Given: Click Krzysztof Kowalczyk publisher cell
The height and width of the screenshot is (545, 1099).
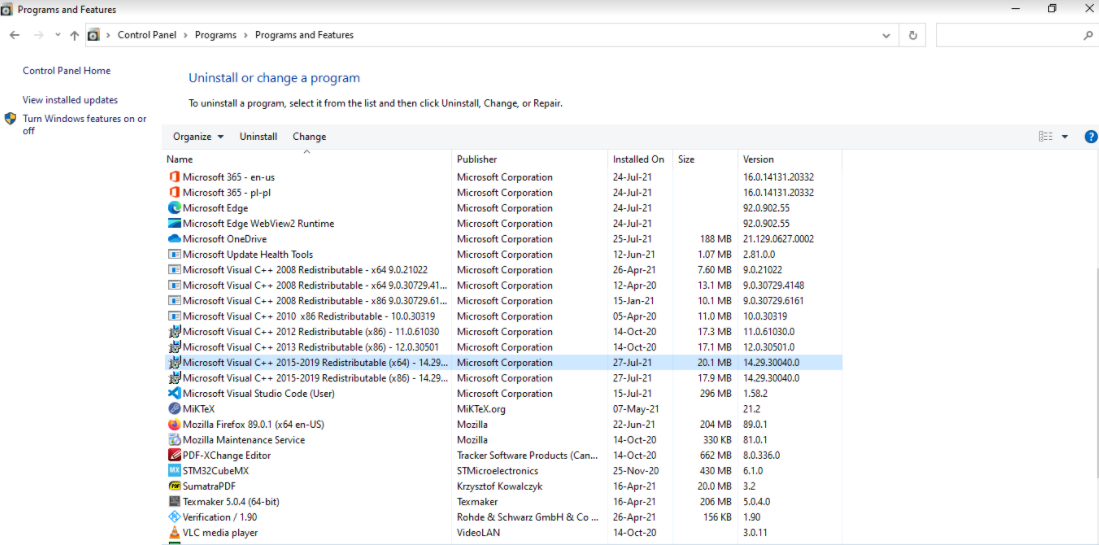Looking at the screenshot, I should pos(500,486).
